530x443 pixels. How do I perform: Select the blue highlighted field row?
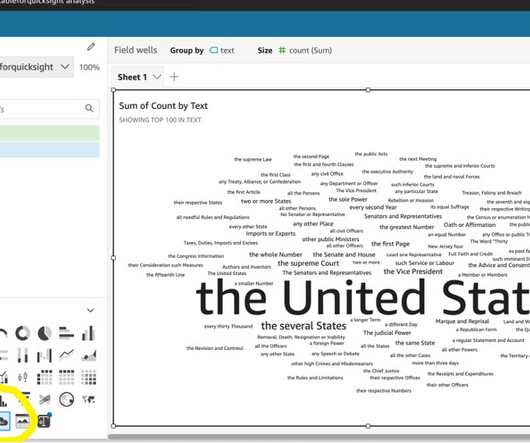click(x=50, y=149)
